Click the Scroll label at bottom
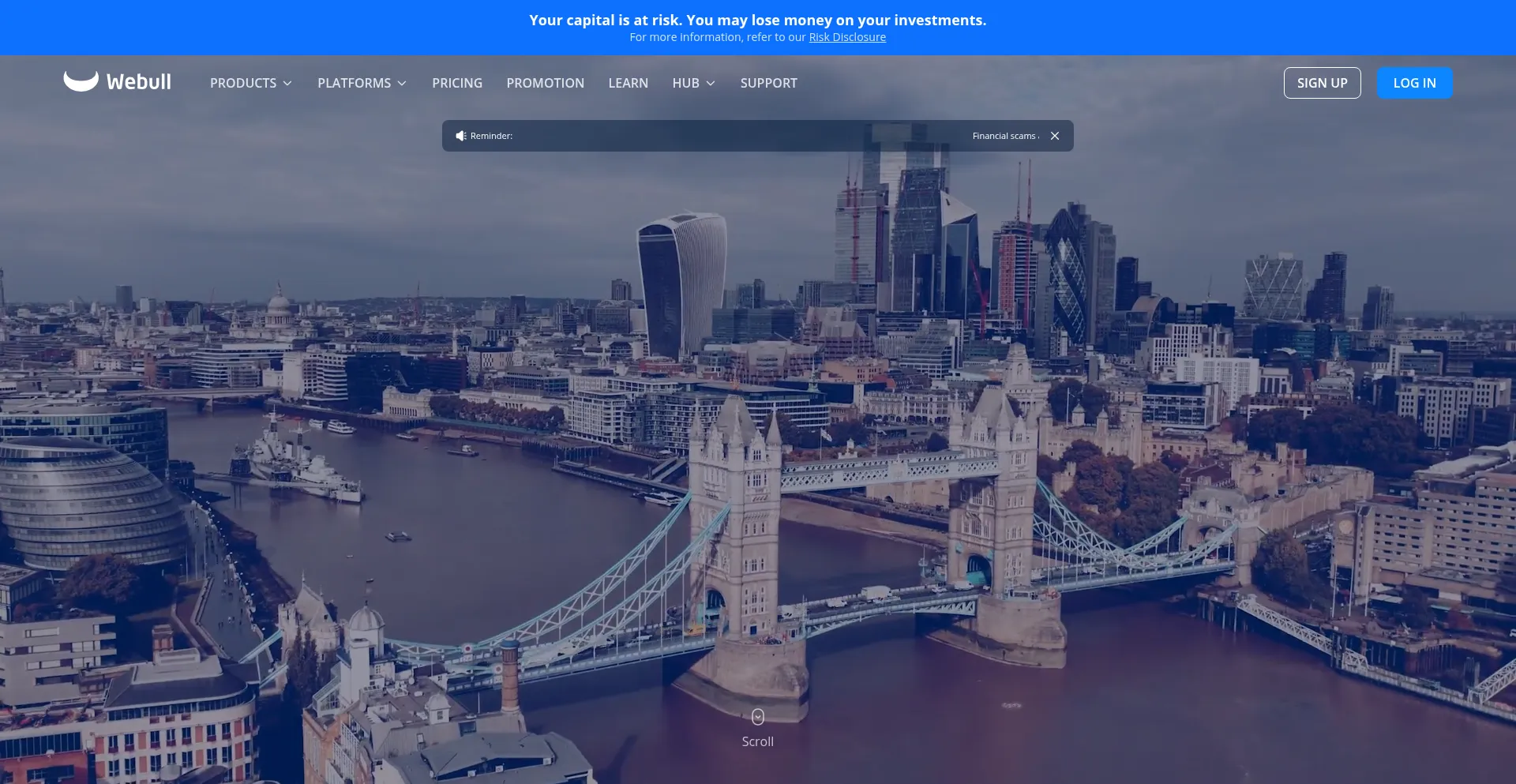Screen dimensions: 1516x784 pos(757,741)
